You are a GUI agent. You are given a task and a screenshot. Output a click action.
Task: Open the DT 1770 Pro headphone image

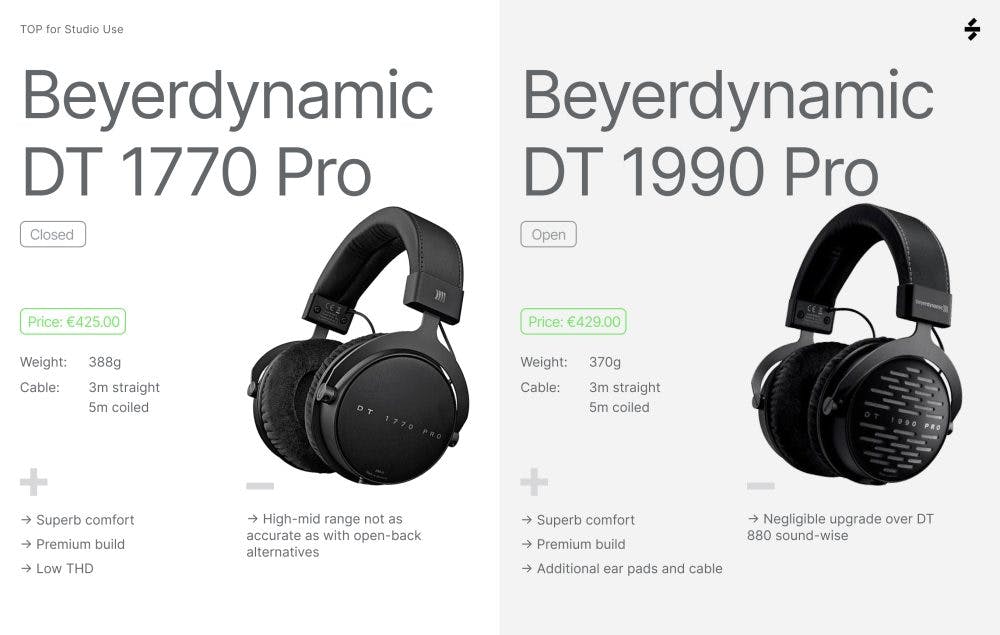point(358,346)
